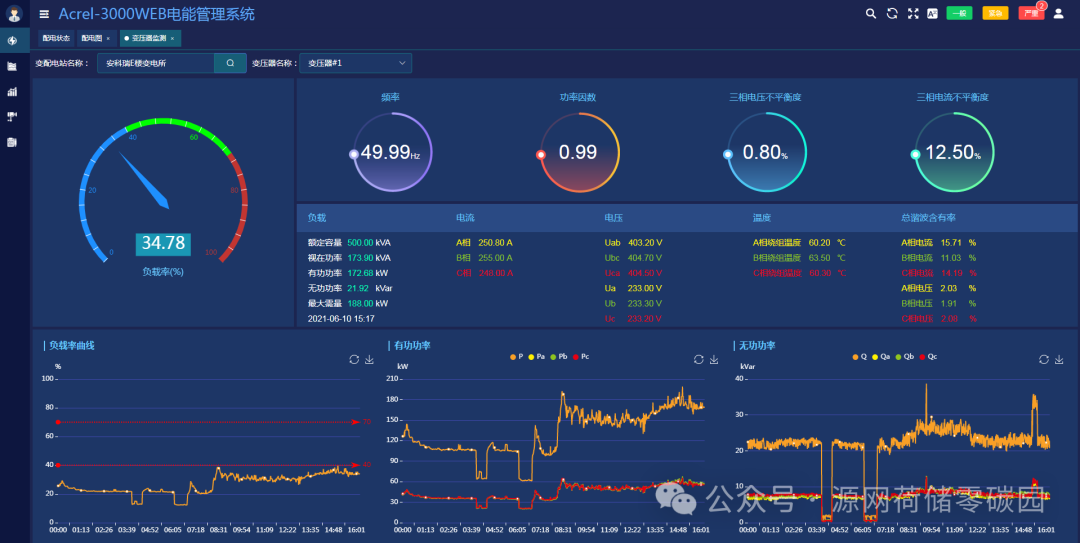
Task: Toggle the Qc series legend
Action: coord(928,357)
